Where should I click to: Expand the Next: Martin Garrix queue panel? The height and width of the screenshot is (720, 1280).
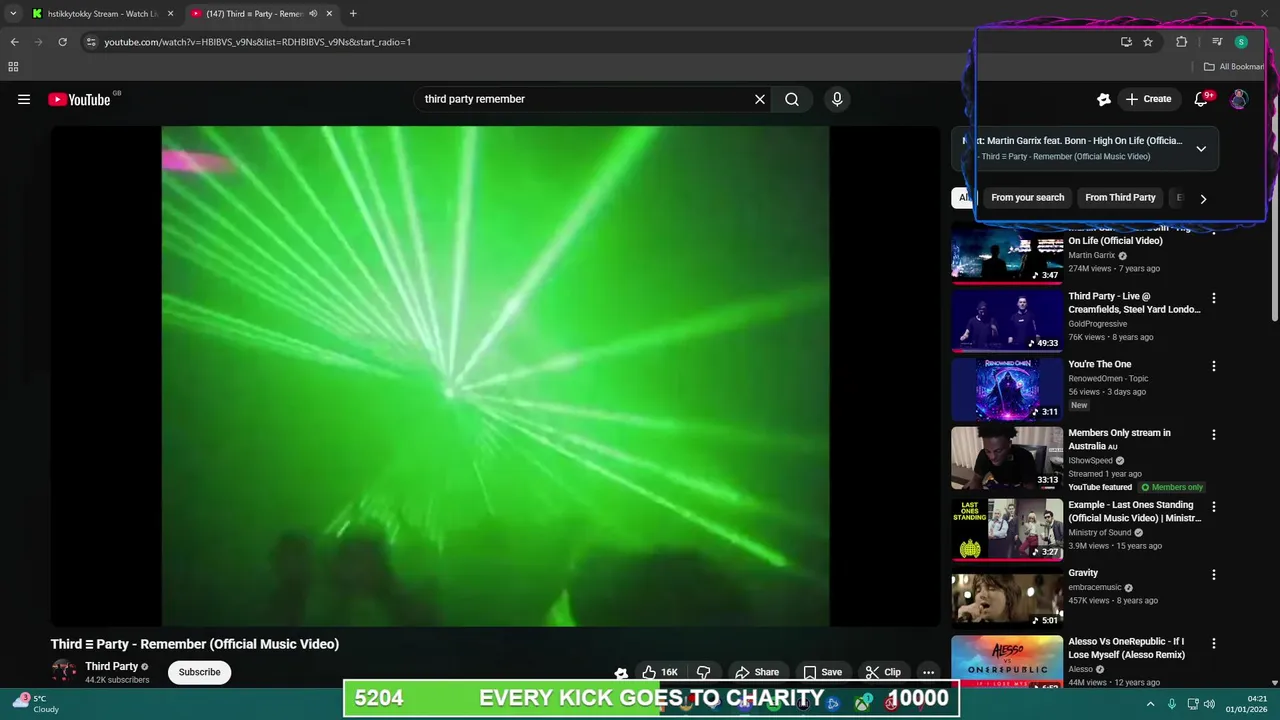pos(1201,149)
